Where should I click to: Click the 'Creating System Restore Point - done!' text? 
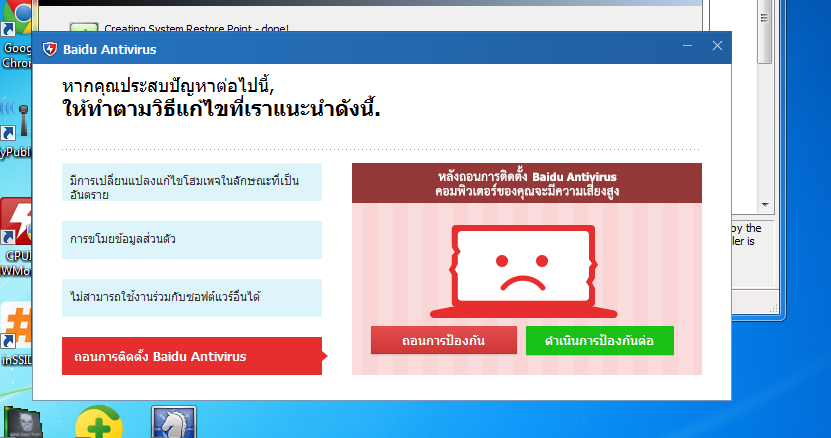click(x=196, y=28)
